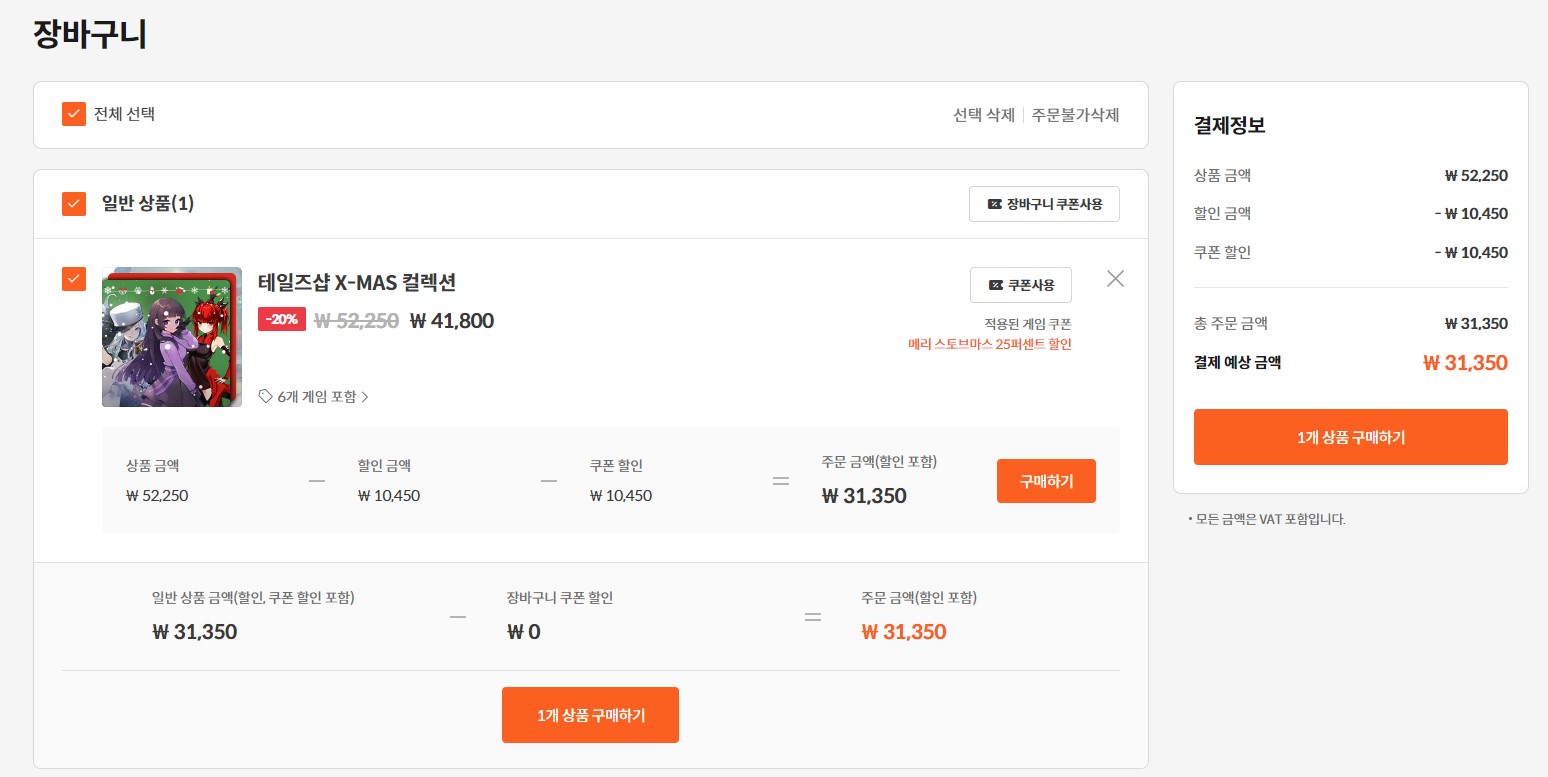Click the ticket icon in 장바구니 쿠폰사용
This screenshot has width=1548, height=777.
(x=994, y=204)
